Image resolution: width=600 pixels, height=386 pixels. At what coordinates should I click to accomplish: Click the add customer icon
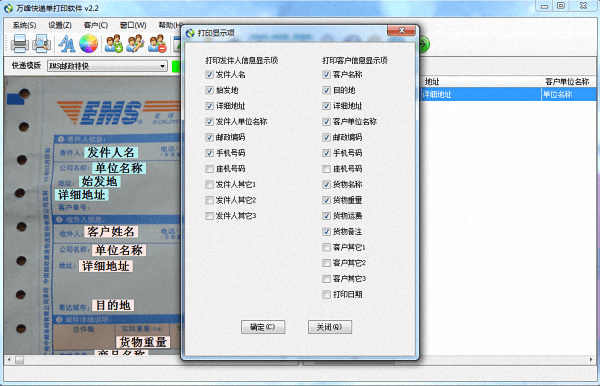114,44
